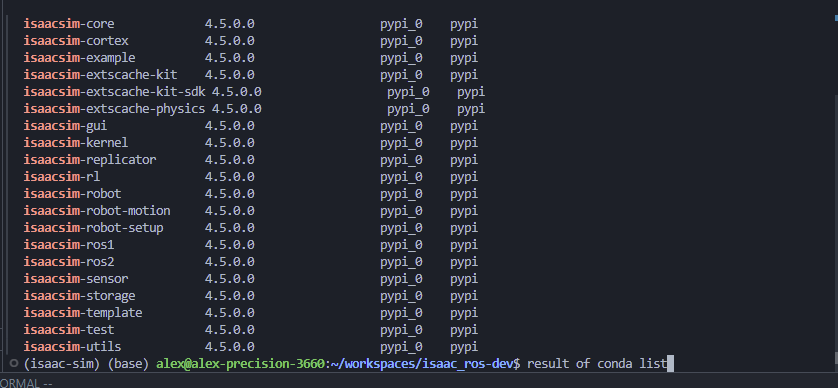Click the pypi channel on the isaacsim-template row
The height and width of the screenshot is (388, 838).
[x=464, y=313]
